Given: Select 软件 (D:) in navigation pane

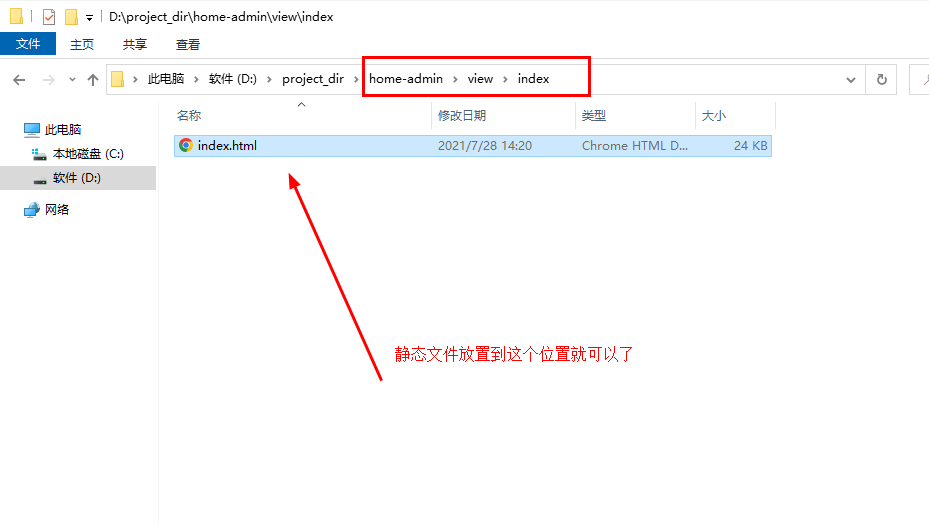Looking at the screenshot, I should [77, 178].
